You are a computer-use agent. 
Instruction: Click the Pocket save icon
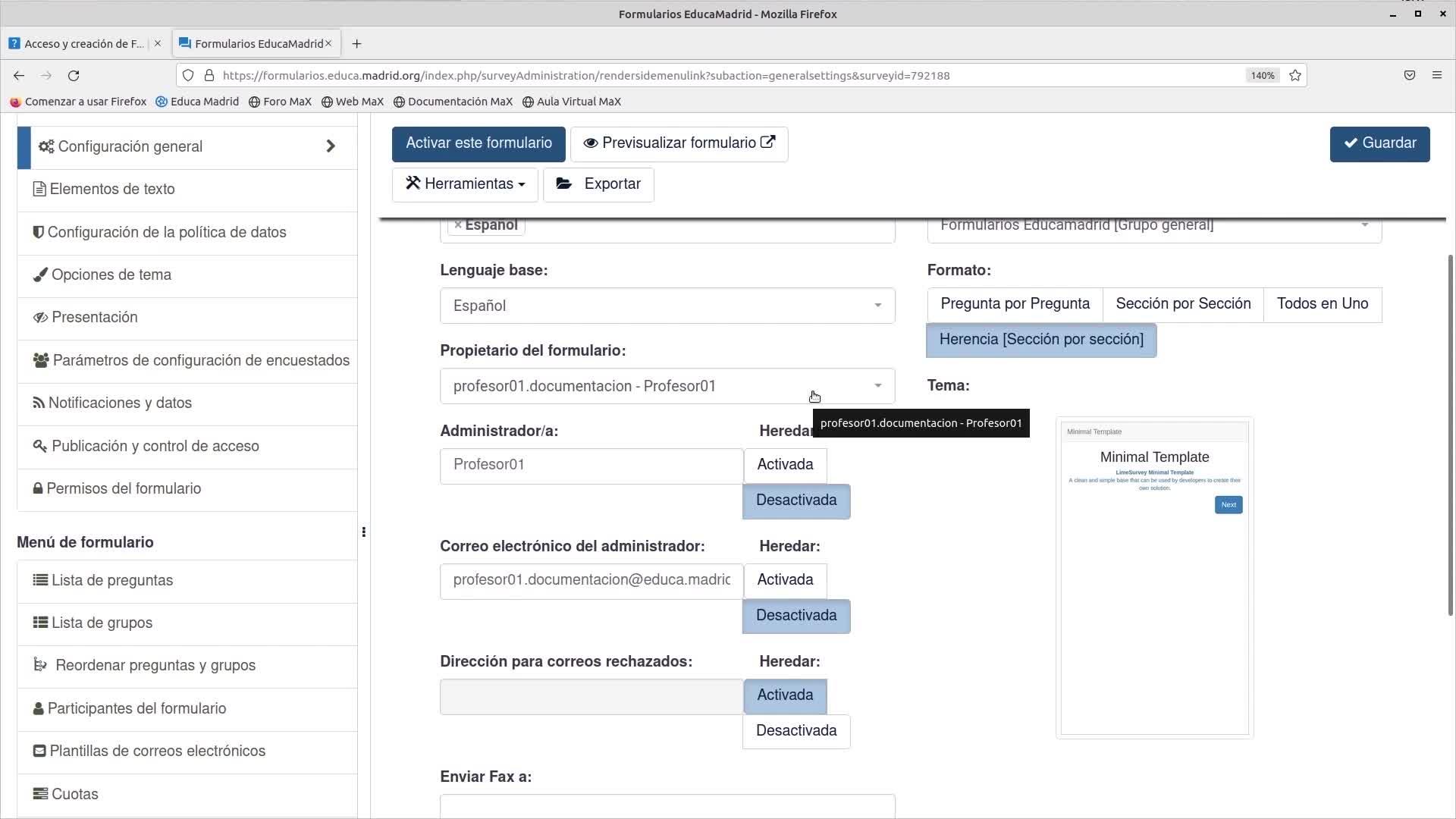pyautogui.click(x=1409, y=75)
